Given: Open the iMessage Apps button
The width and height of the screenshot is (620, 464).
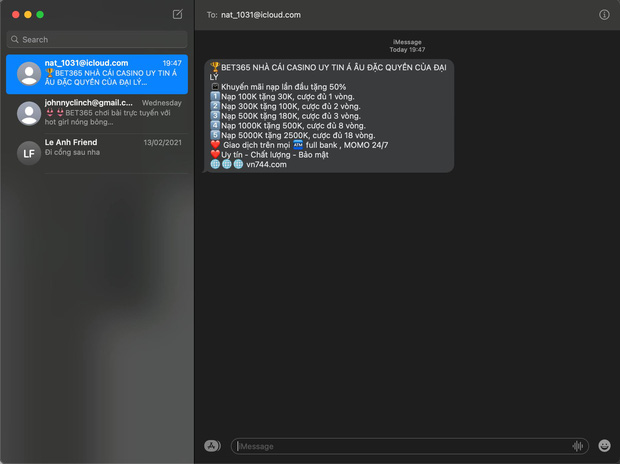Looking at the screenshot, I should (212, 446).
